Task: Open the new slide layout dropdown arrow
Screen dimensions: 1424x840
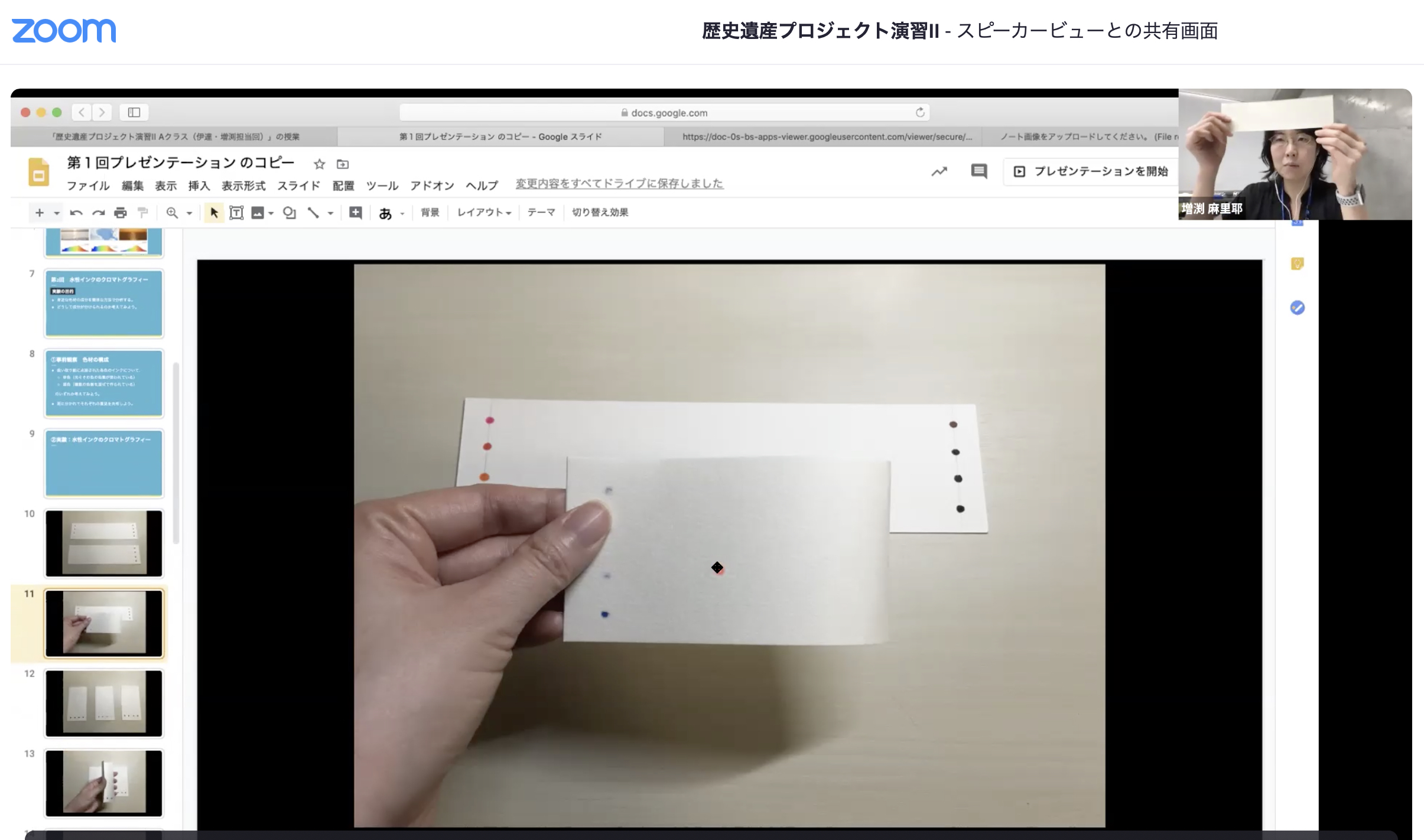Action: [x=57, y=213]
